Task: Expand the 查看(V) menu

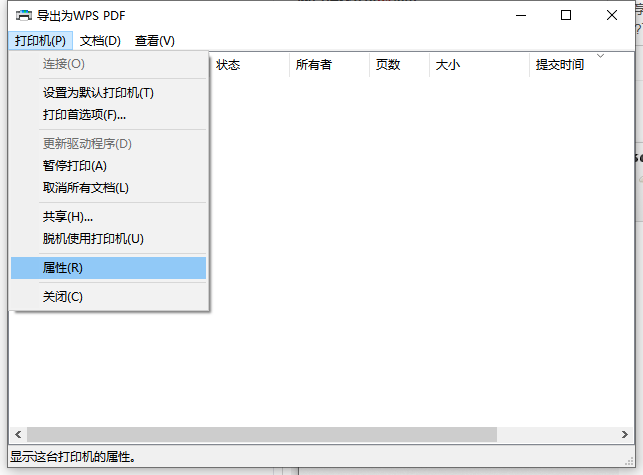Action: click(154, 41)
